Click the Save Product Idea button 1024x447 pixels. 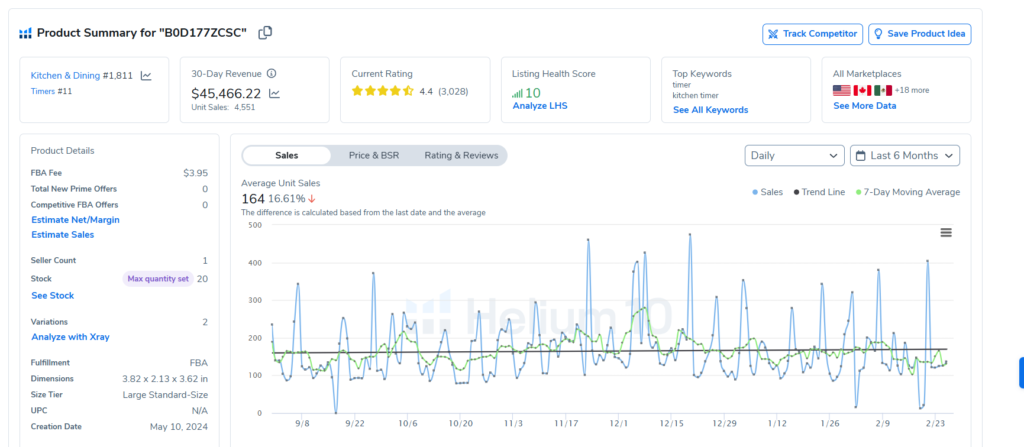pos(919,34)
